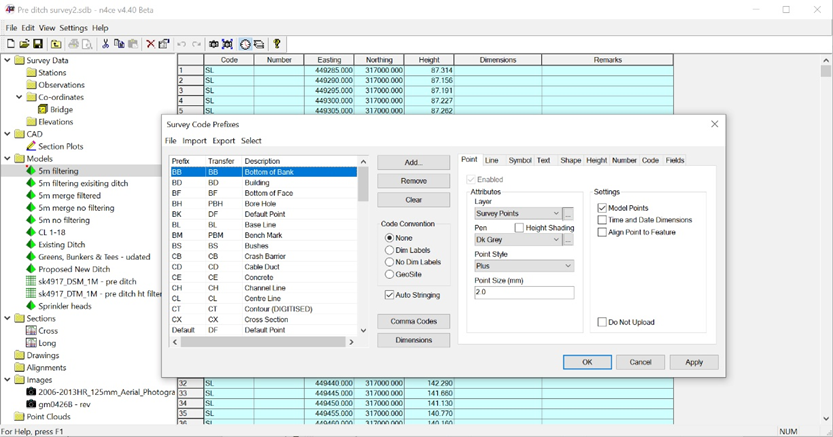Collapse the Co-ordinates tree node
The width and height of the screenshot is (833, 437).
point(19,97)
